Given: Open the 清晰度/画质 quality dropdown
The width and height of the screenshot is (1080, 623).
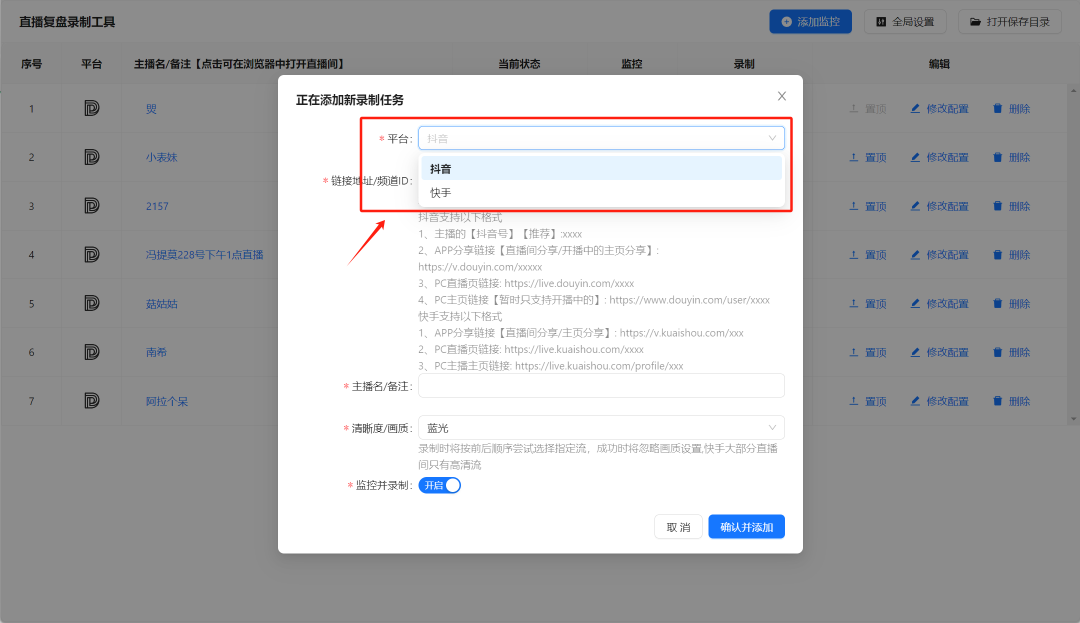Looking at the screenshot, I should pos(601,428).
